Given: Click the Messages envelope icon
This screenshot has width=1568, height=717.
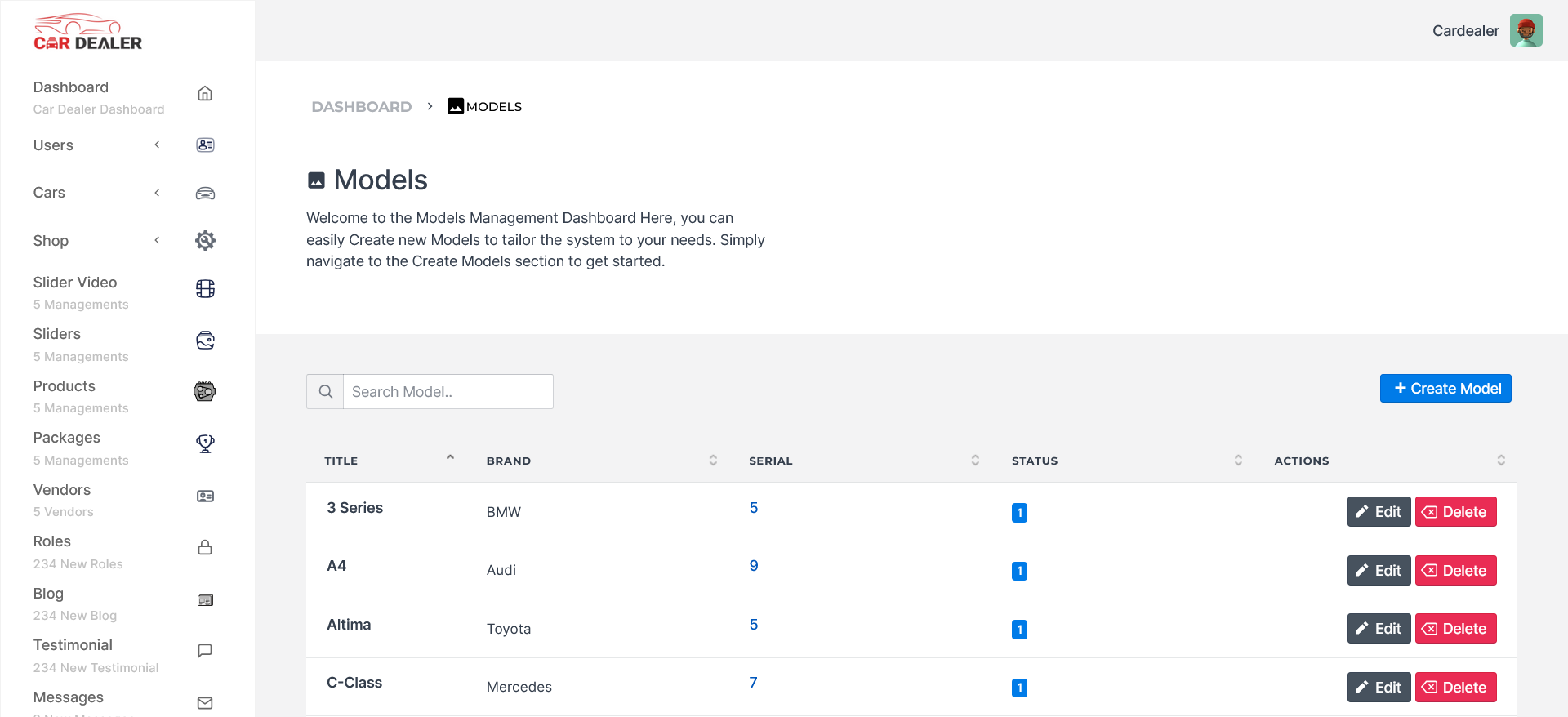Looking at the screenshot, I should [205, 703].
